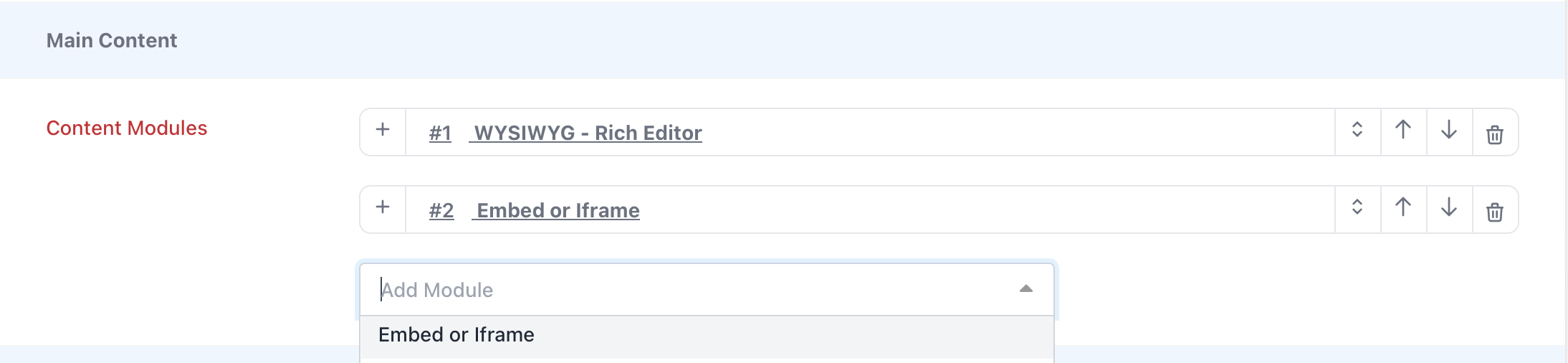Move Embed or Iframe module down
Screen dimensions: 1568x363
1449,208
